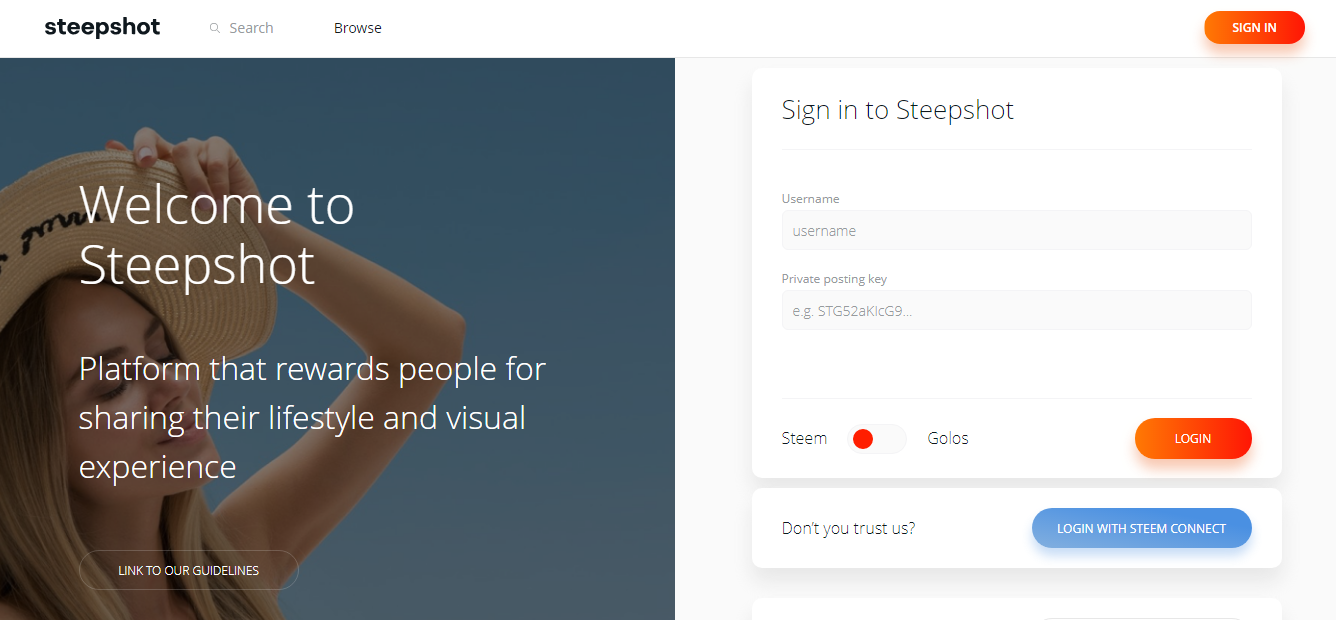Open the LINK TO OUR GUIDELINES link
The width and height of the screenshot is (1336, 620).
188,570
